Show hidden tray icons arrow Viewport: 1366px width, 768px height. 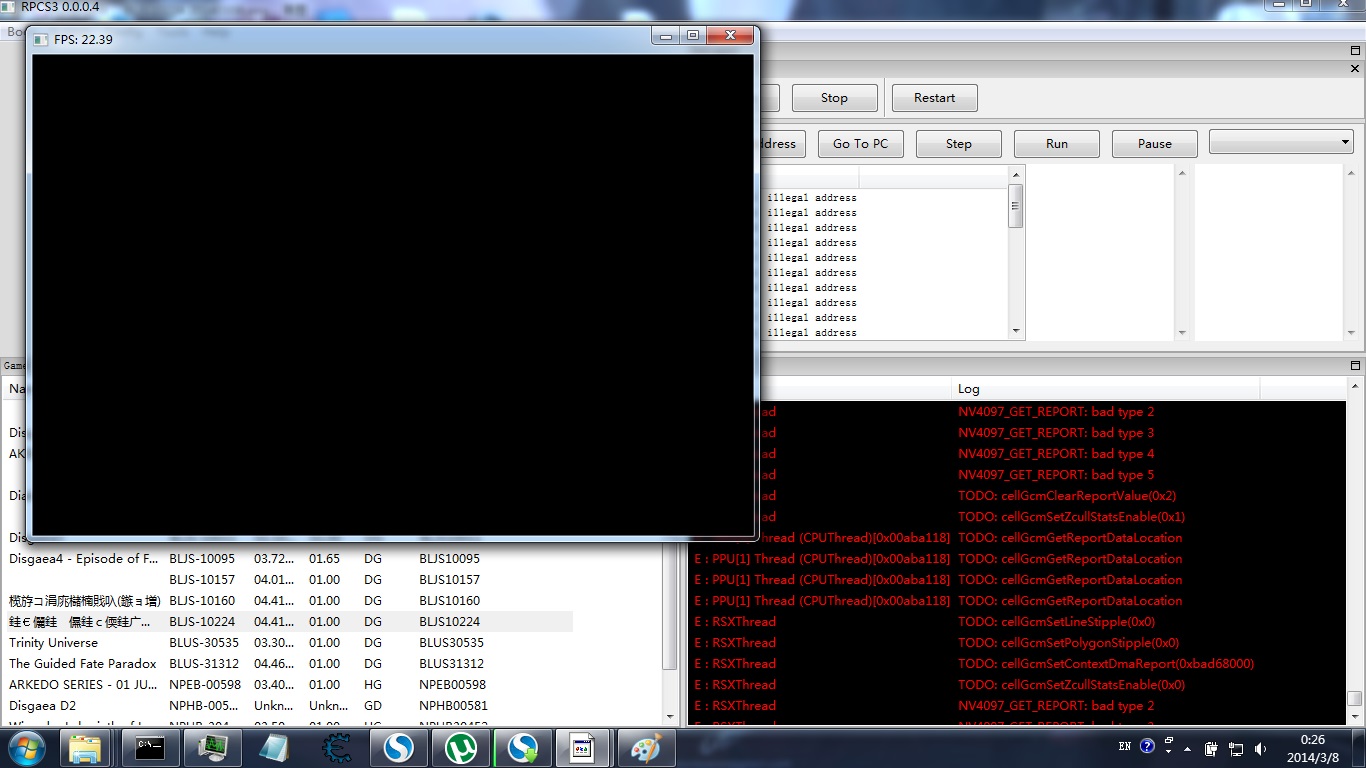click(1187, 748)
